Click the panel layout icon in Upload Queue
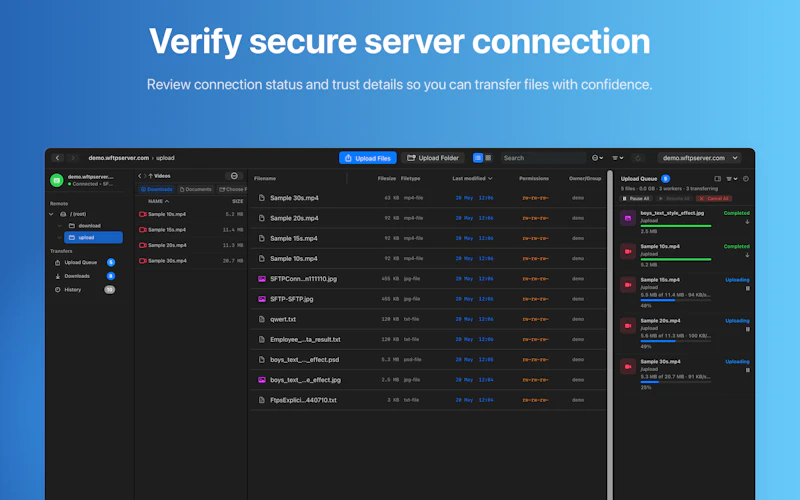Viewport: 800px width, 500px height. pos(717,179)
